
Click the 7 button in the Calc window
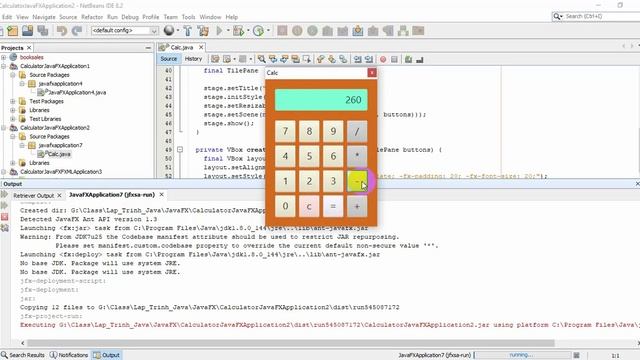[x=285, y=131]
